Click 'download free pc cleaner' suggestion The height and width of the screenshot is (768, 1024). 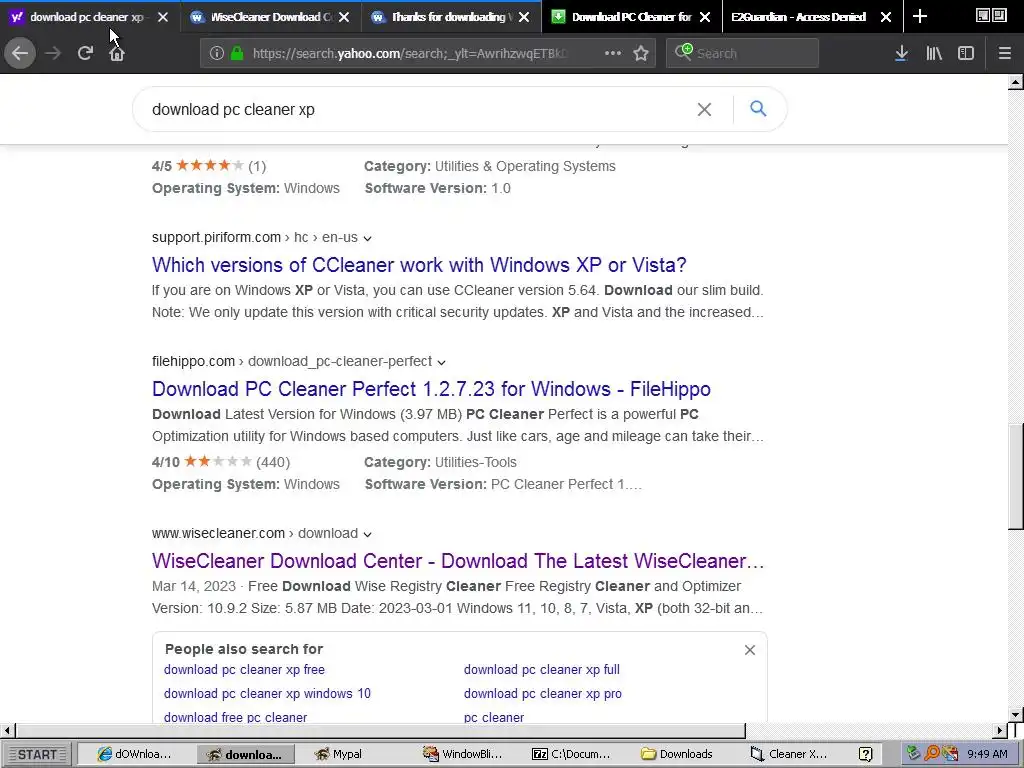click(x=235, y=717)
